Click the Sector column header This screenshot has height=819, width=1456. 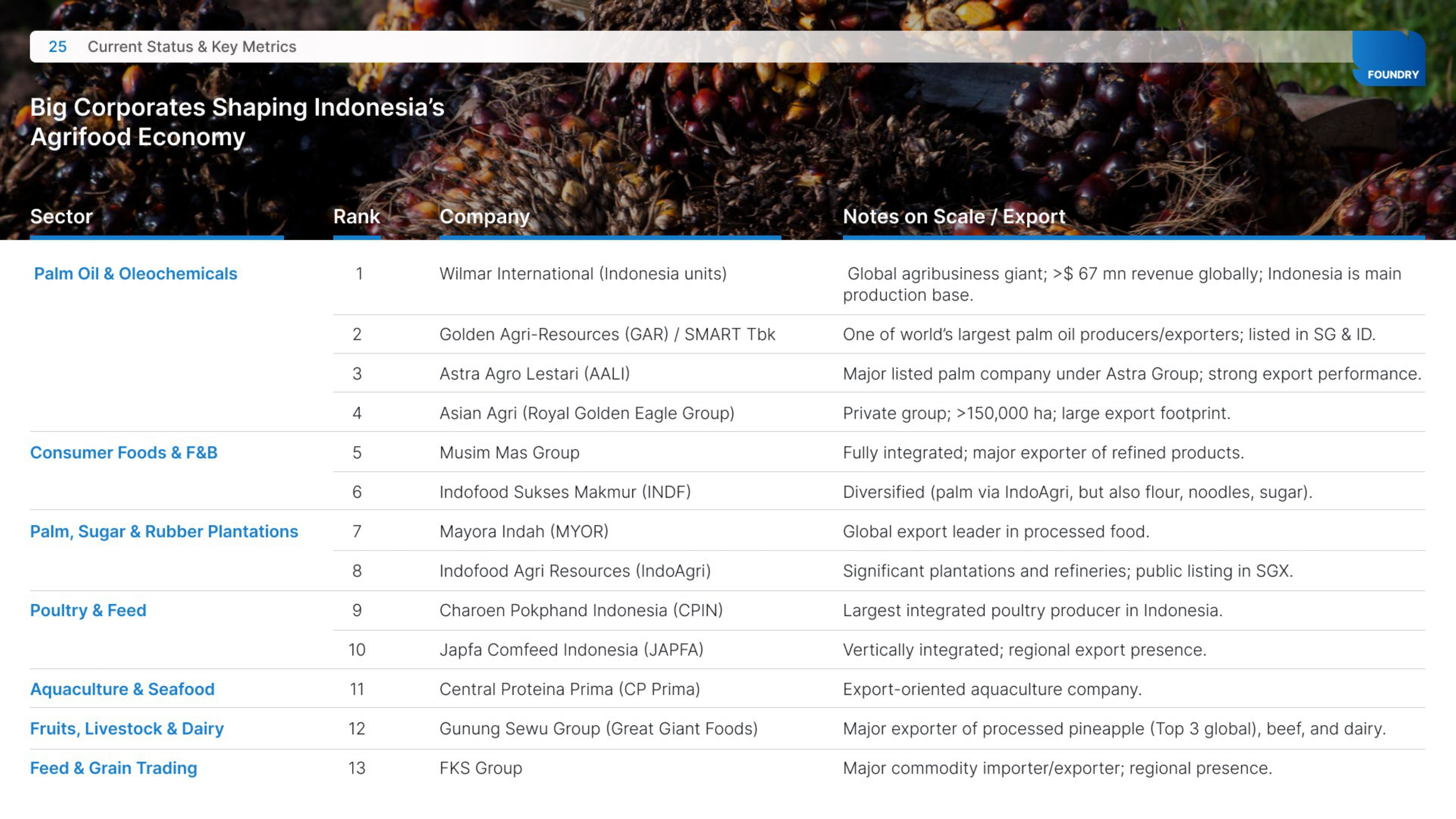tap(61, 217)
